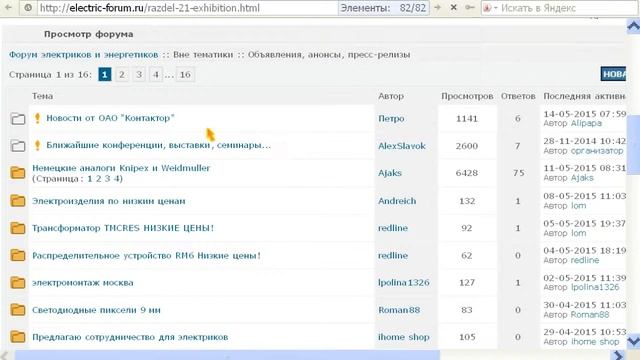
Task: Click orange folder icon of Светодиодные пиксели row
Action: [x=18, y=310]
